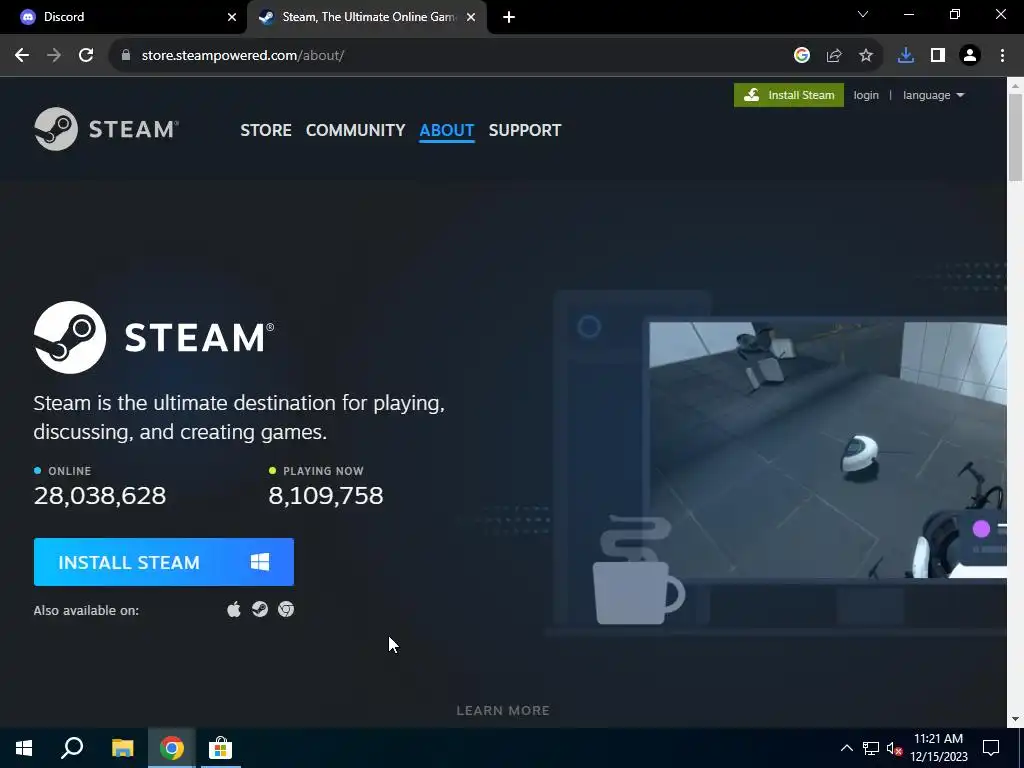Switch to the Discord tab
The image size is (1024, 768).
point(123,17)
